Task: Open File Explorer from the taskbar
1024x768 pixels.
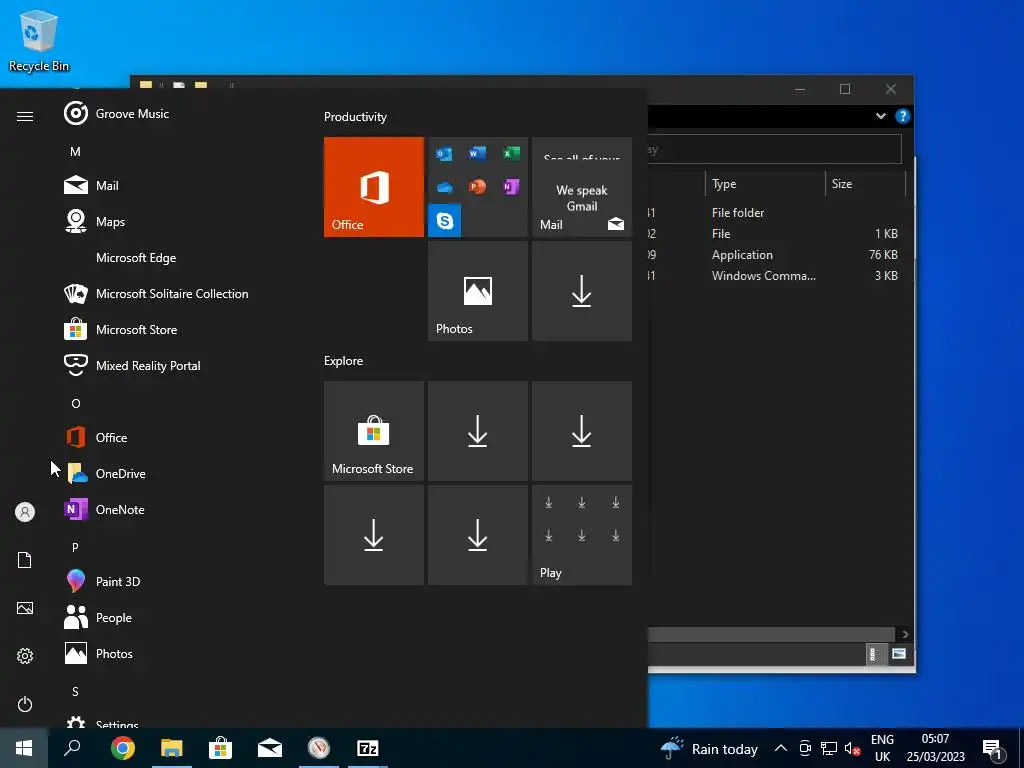Action: click(172, 748)
